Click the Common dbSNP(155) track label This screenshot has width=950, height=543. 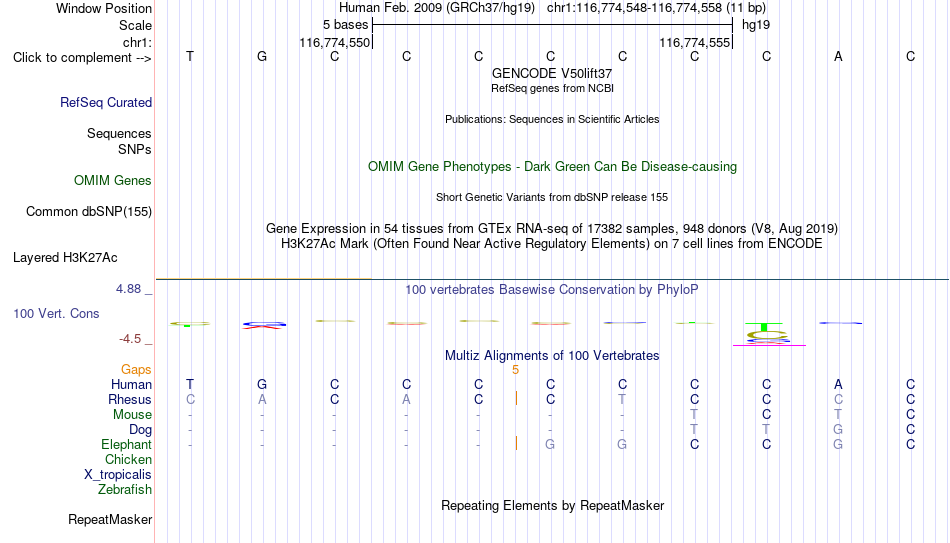tap(88, 212)
